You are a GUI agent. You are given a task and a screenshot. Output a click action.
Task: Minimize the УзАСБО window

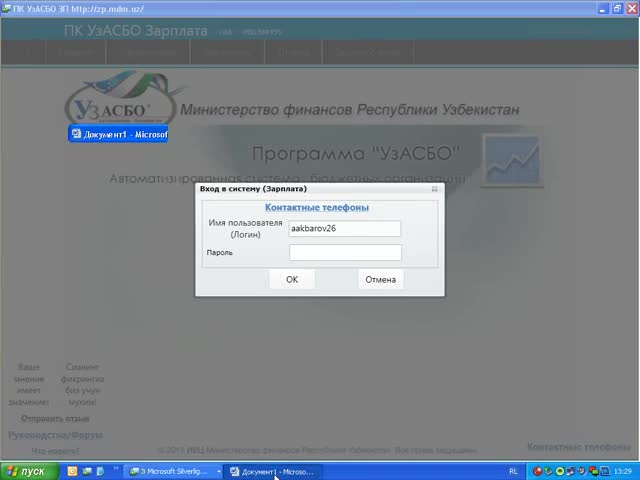(603, 8)
